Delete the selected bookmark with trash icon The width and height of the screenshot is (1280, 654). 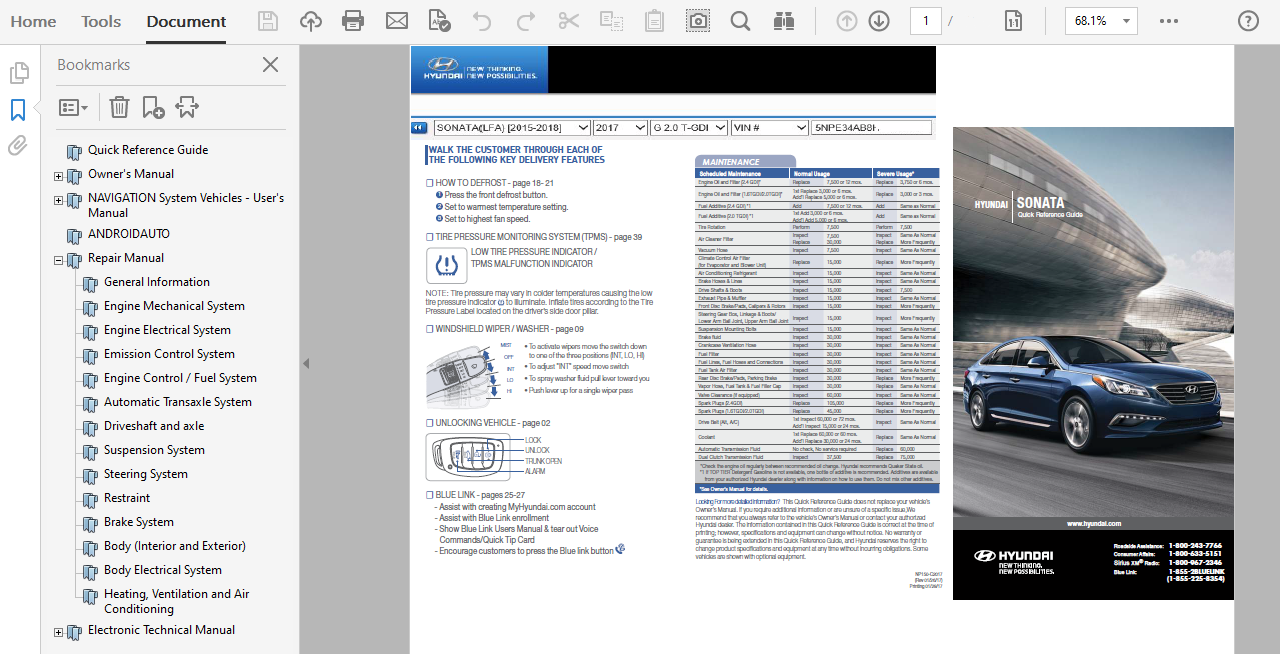(119, 107)
